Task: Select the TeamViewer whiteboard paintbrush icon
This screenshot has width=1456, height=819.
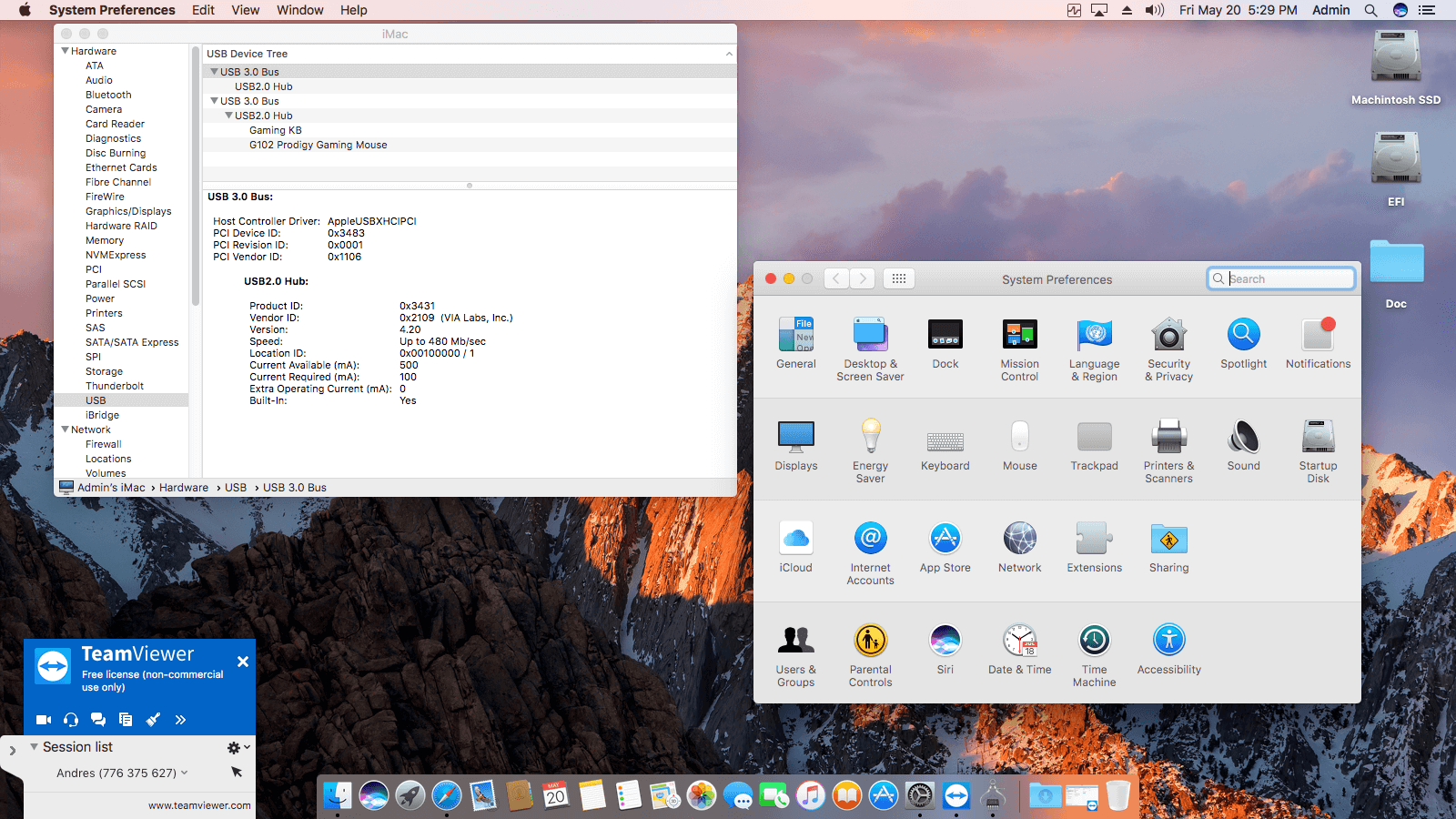Action: pyautogui.click(x=153, y=719)
